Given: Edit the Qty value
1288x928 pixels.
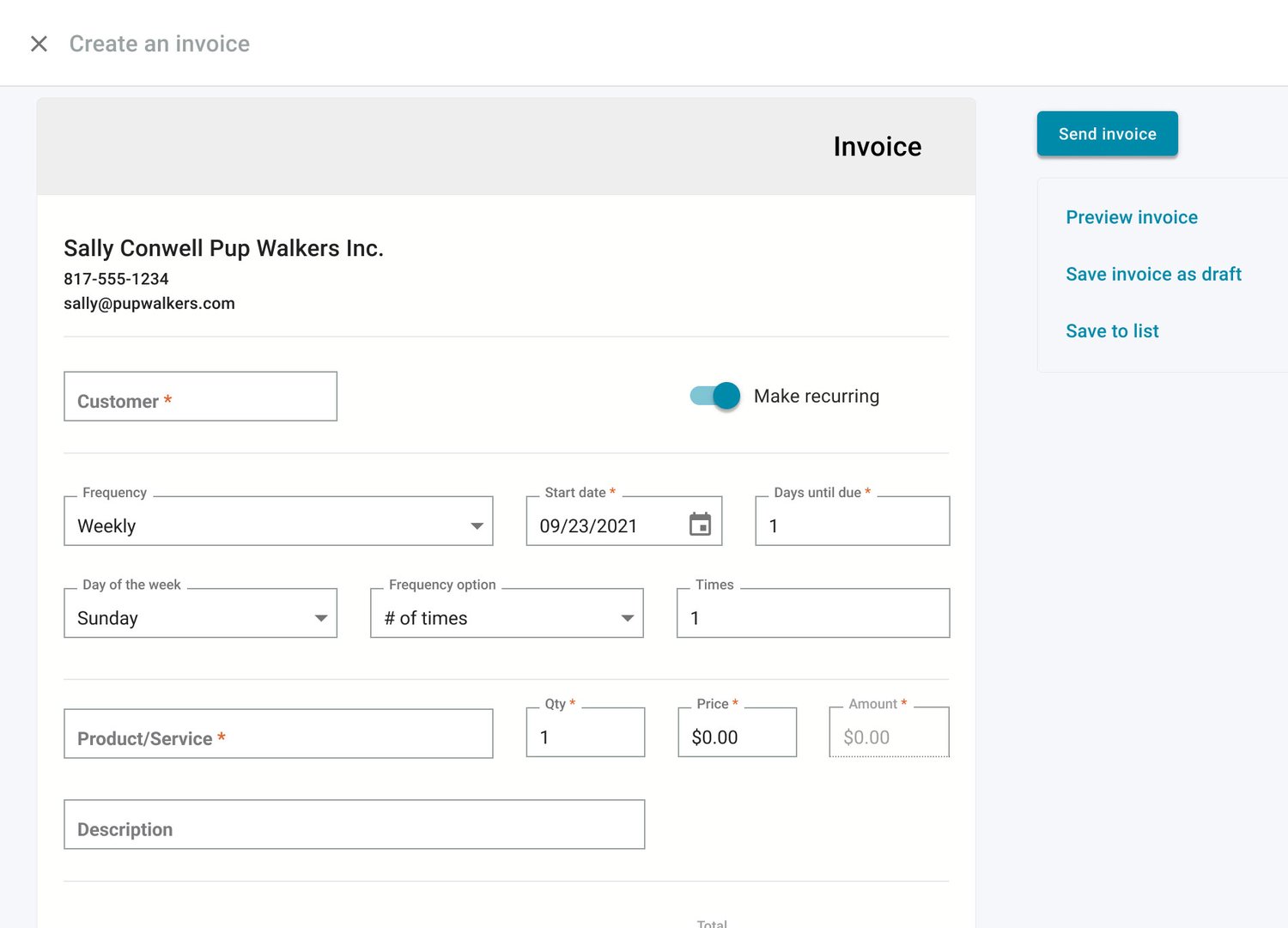Looking at the screenshot, I should [585, 736].
